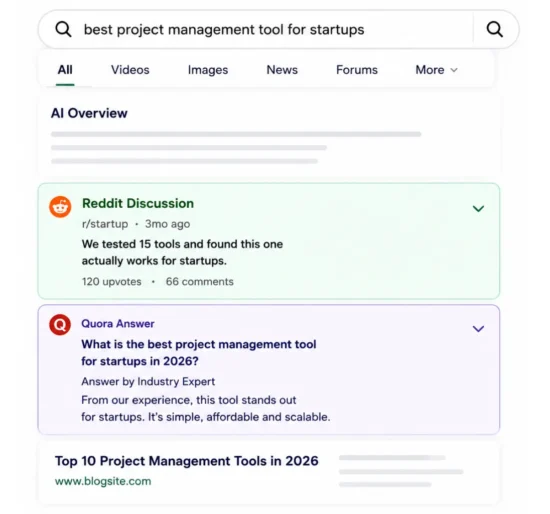Screen dimensions: 550x514
Task: Click the '3mo ago' timestamp
Action: (168, 224)
